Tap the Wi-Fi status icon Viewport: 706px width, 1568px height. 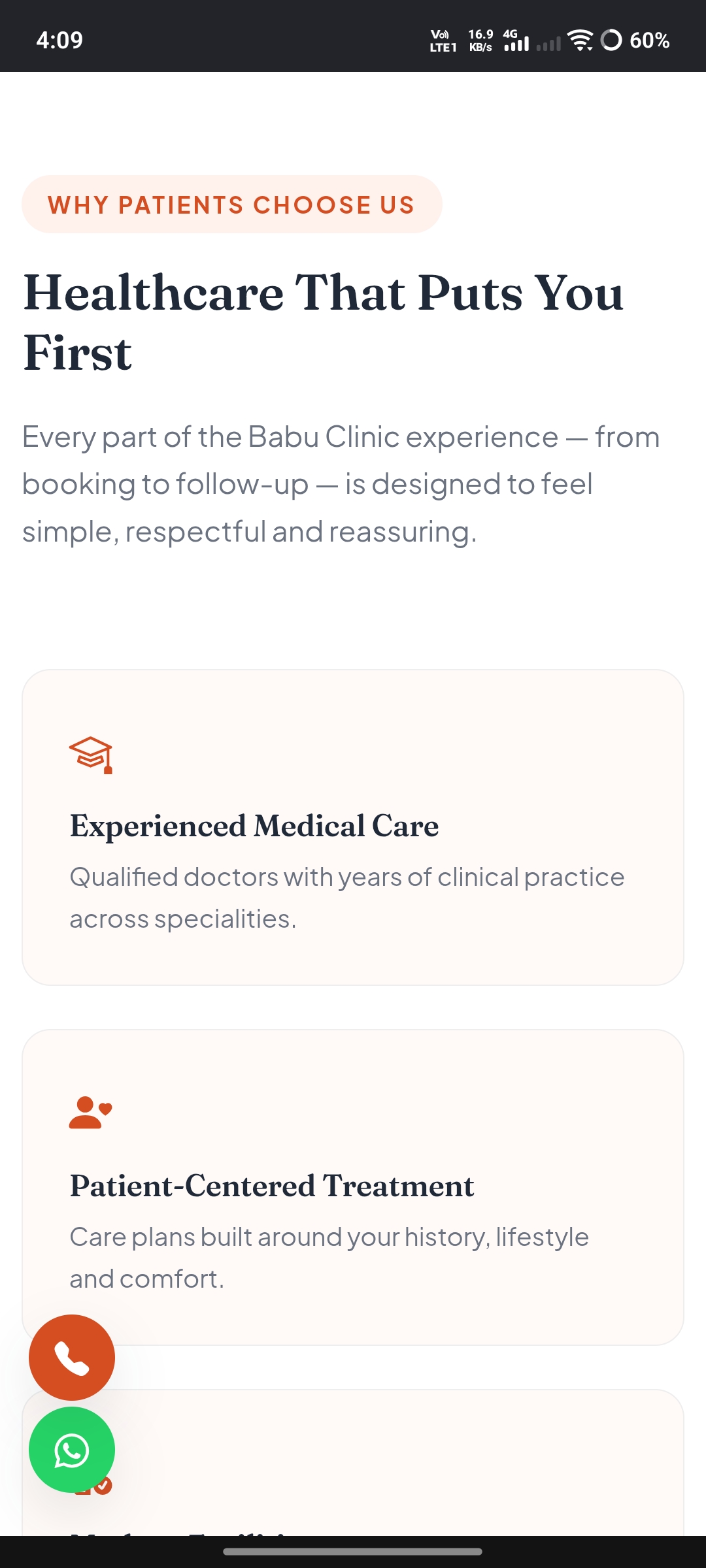coord(580,40)
